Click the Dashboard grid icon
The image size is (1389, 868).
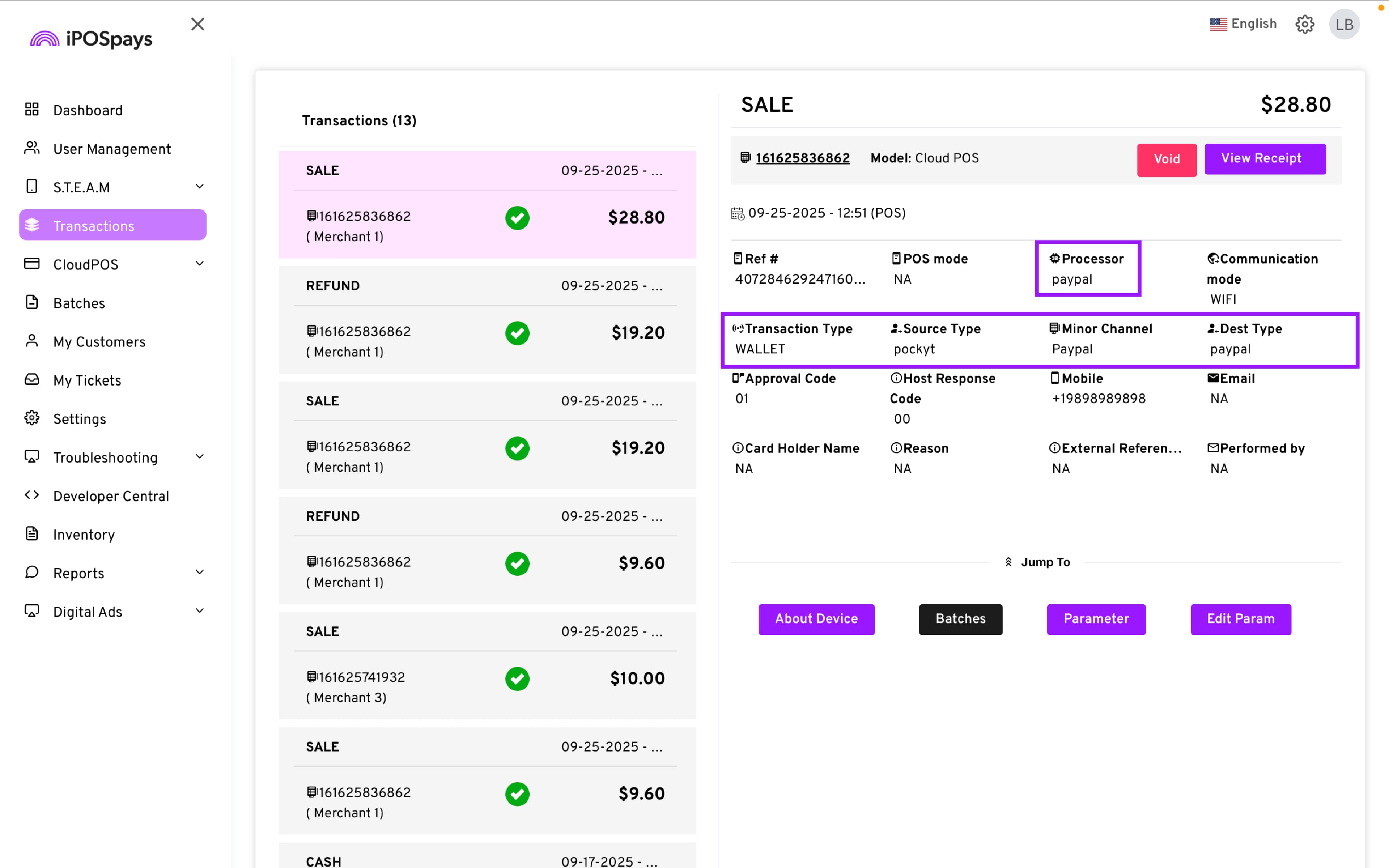pos(31,109)
